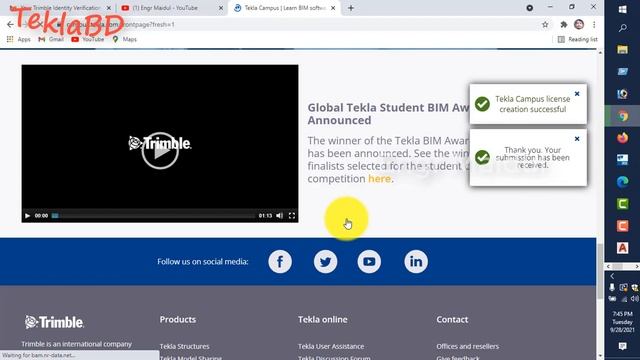Close the submission received notification
640x360 pixels.
coord(577,139)
